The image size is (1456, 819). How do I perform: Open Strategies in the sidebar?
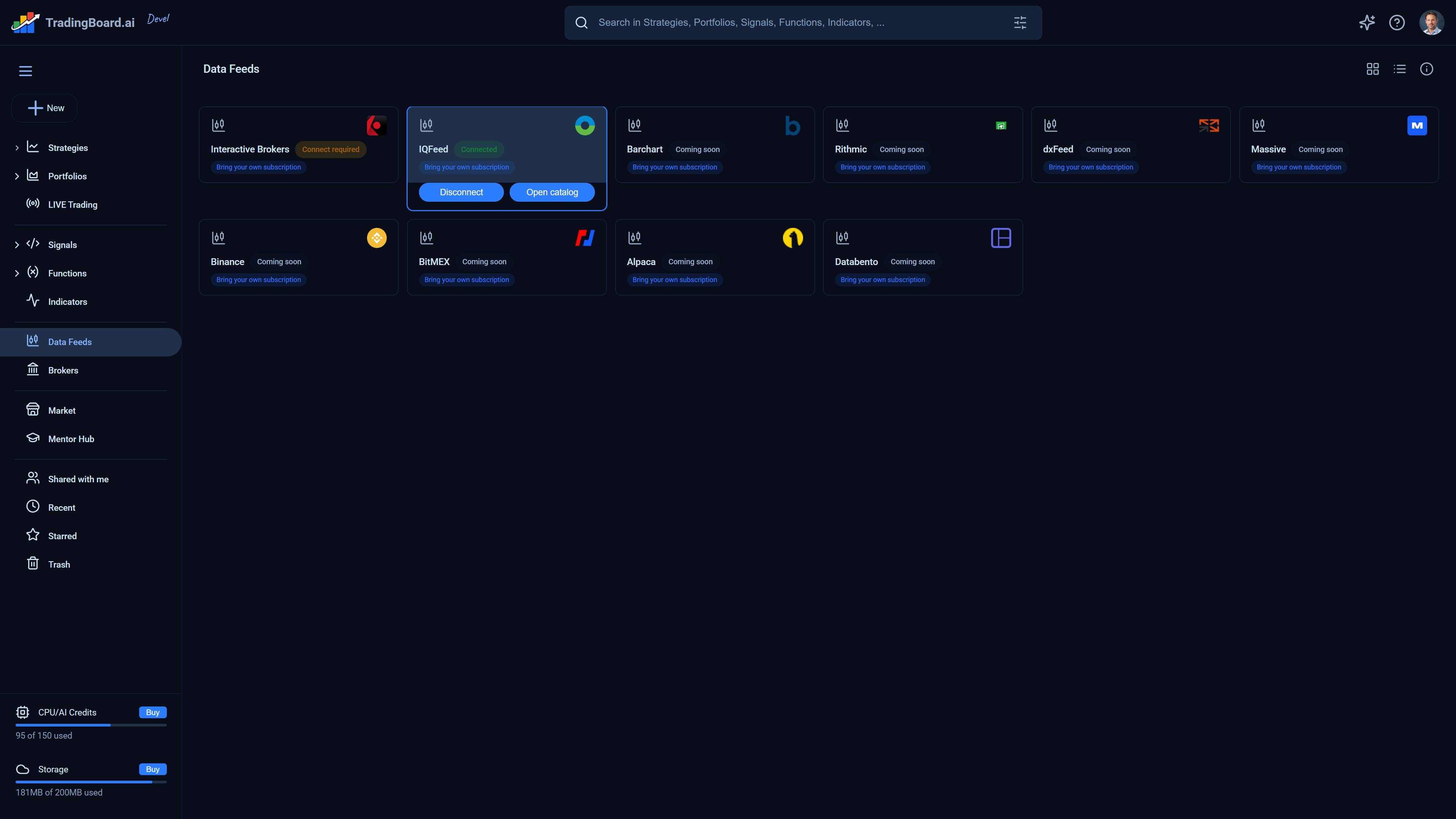(x=68, y=148)
